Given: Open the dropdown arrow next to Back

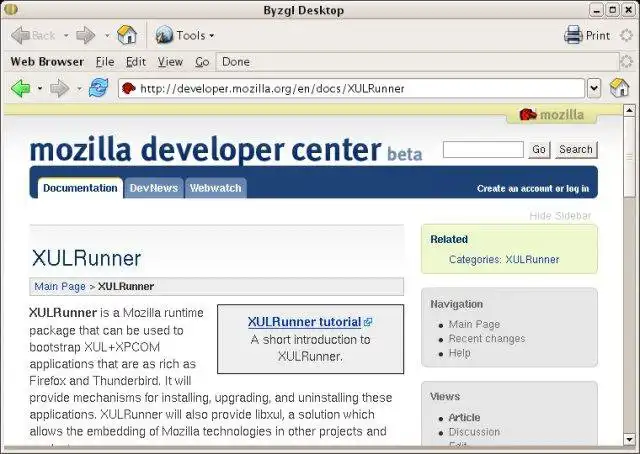Looking at the screenshot, I should pos(66,36).
